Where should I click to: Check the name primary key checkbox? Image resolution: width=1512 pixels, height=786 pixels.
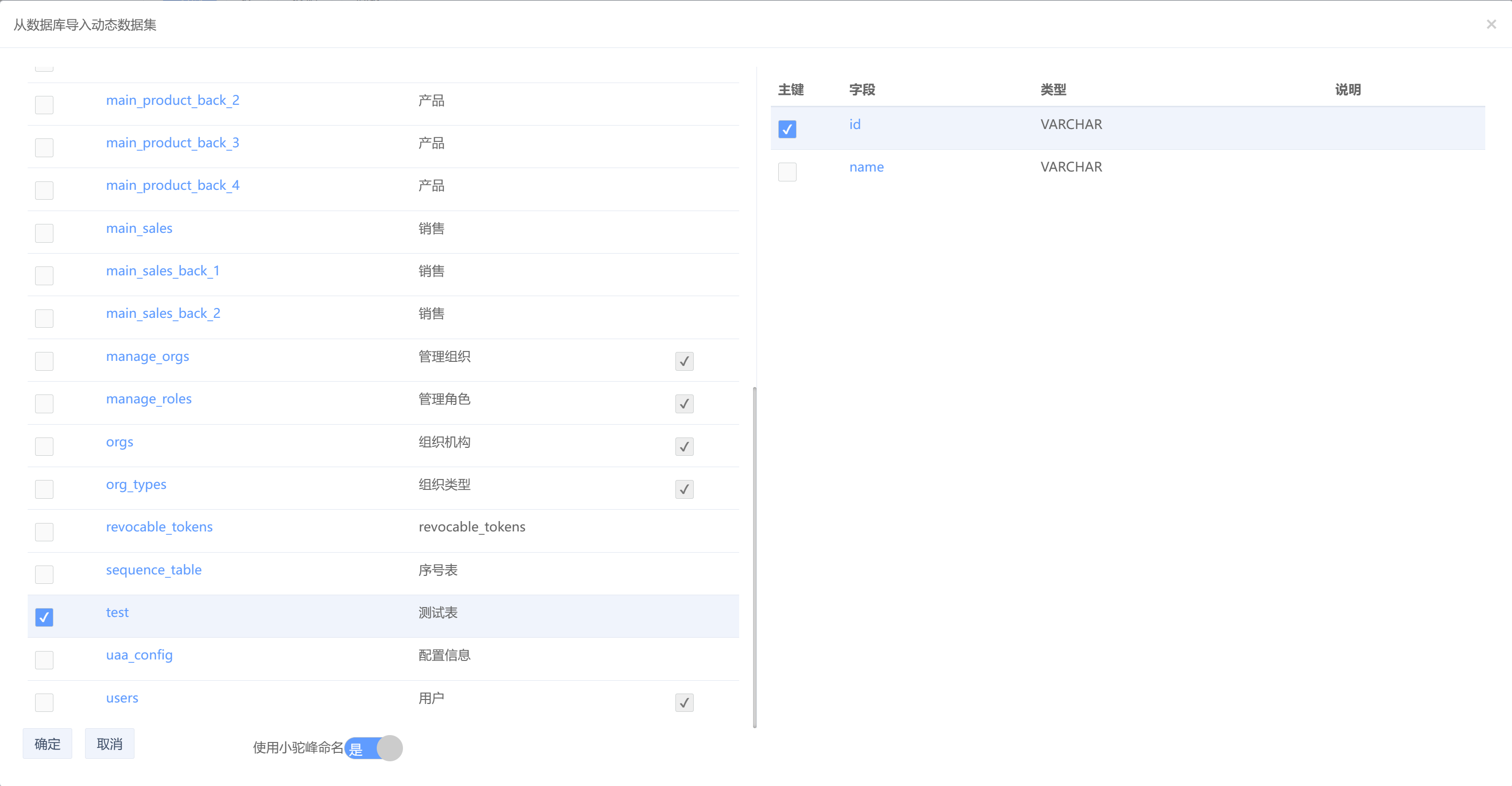[x=787, y=172]
